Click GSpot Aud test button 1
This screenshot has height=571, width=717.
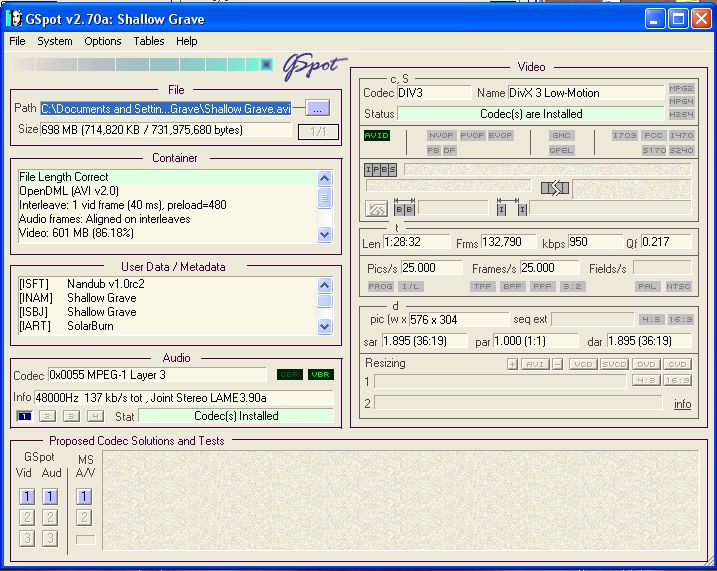point(50,496)
